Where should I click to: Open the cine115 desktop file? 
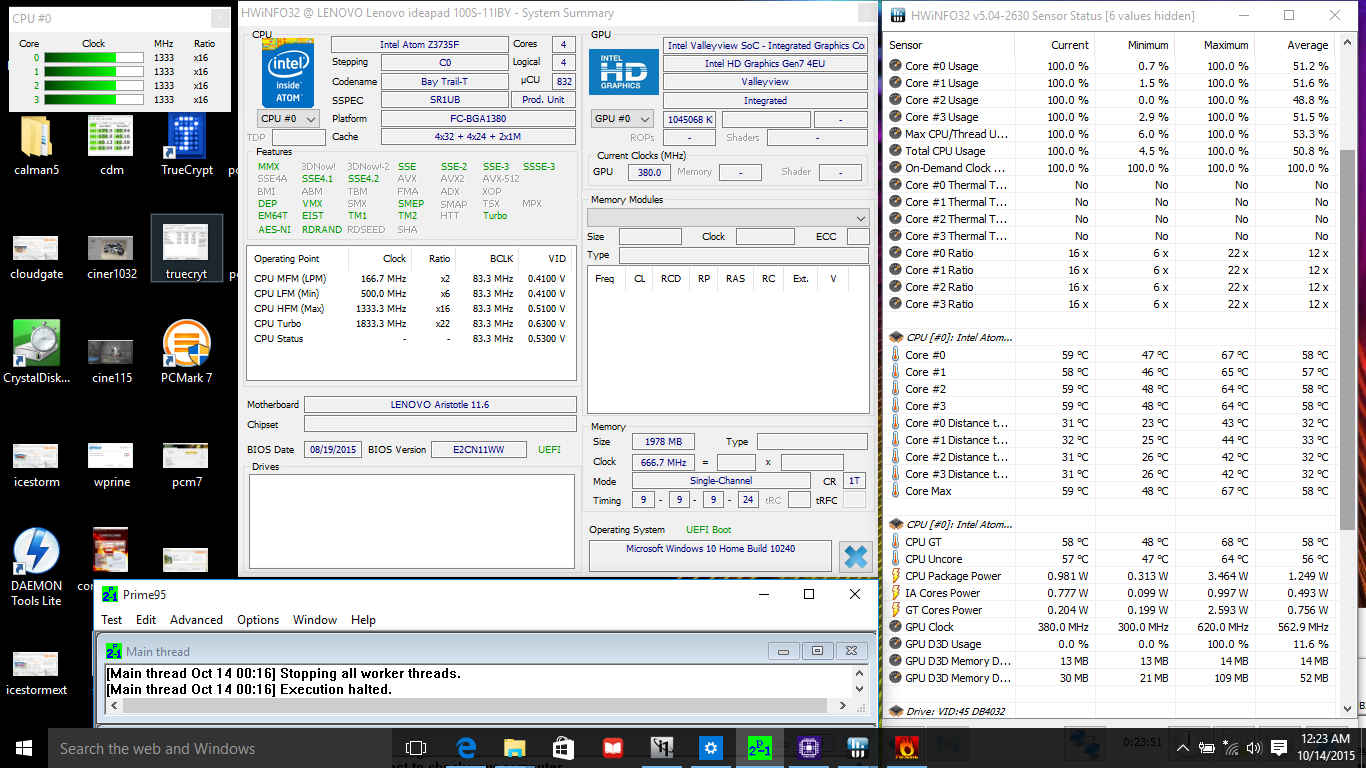pos(112,360)
